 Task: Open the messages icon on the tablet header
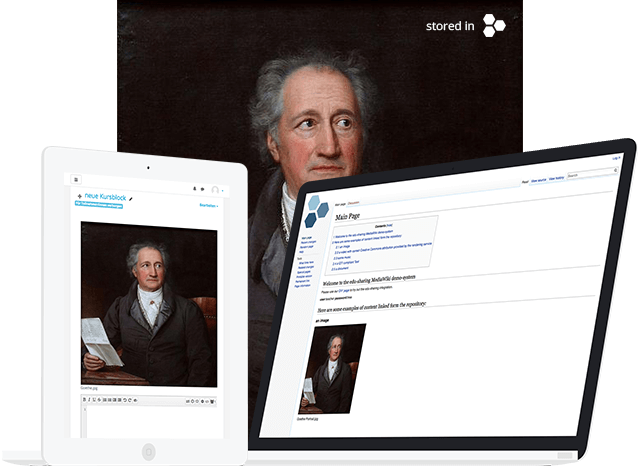(202, 189)
